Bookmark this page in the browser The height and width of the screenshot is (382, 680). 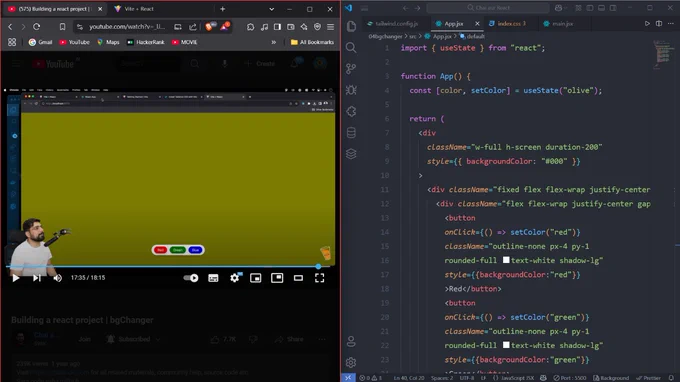click(62, 27)
